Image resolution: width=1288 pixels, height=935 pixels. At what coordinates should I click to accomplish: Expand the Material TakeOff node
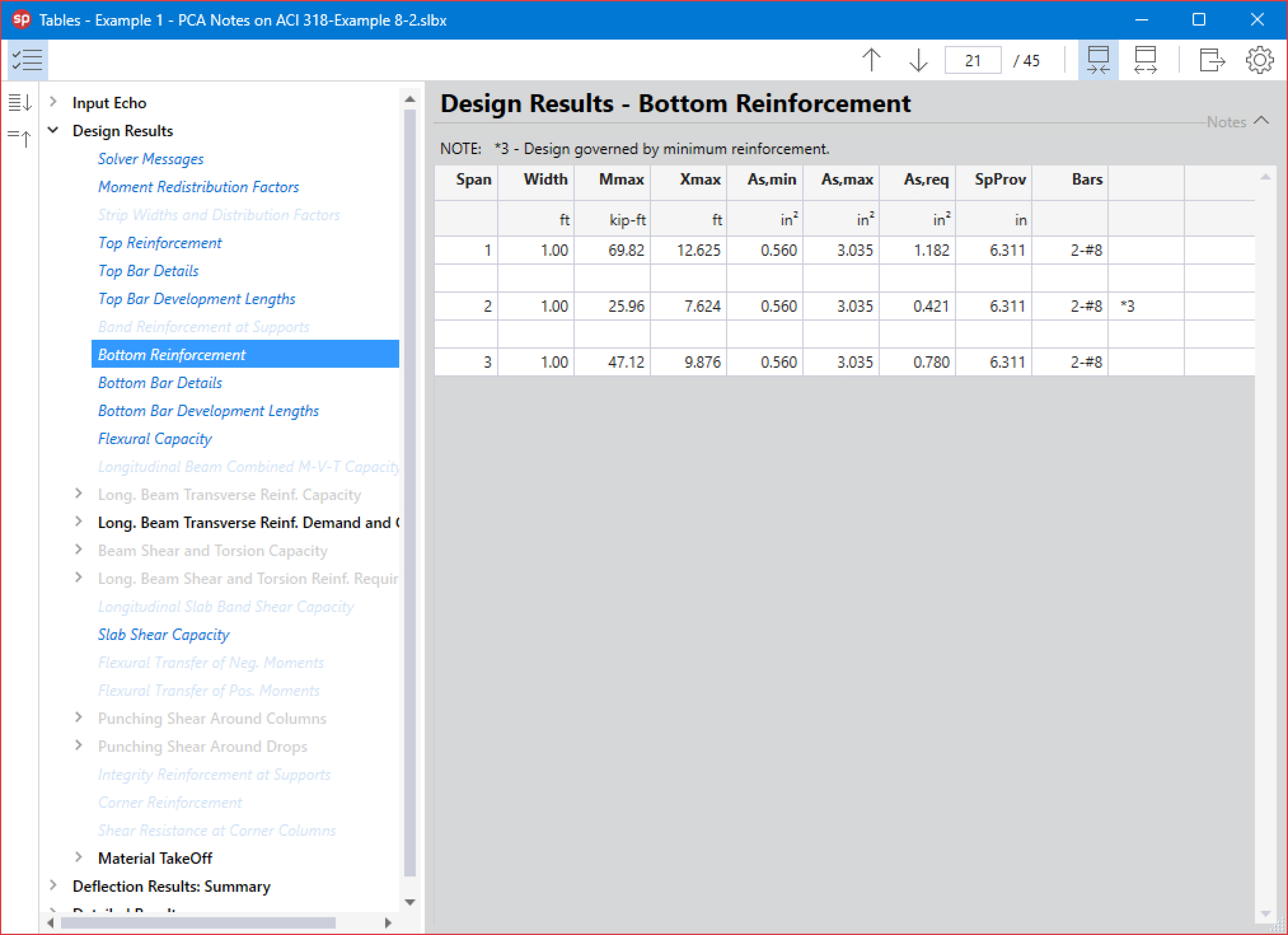[x=79, y=857]
